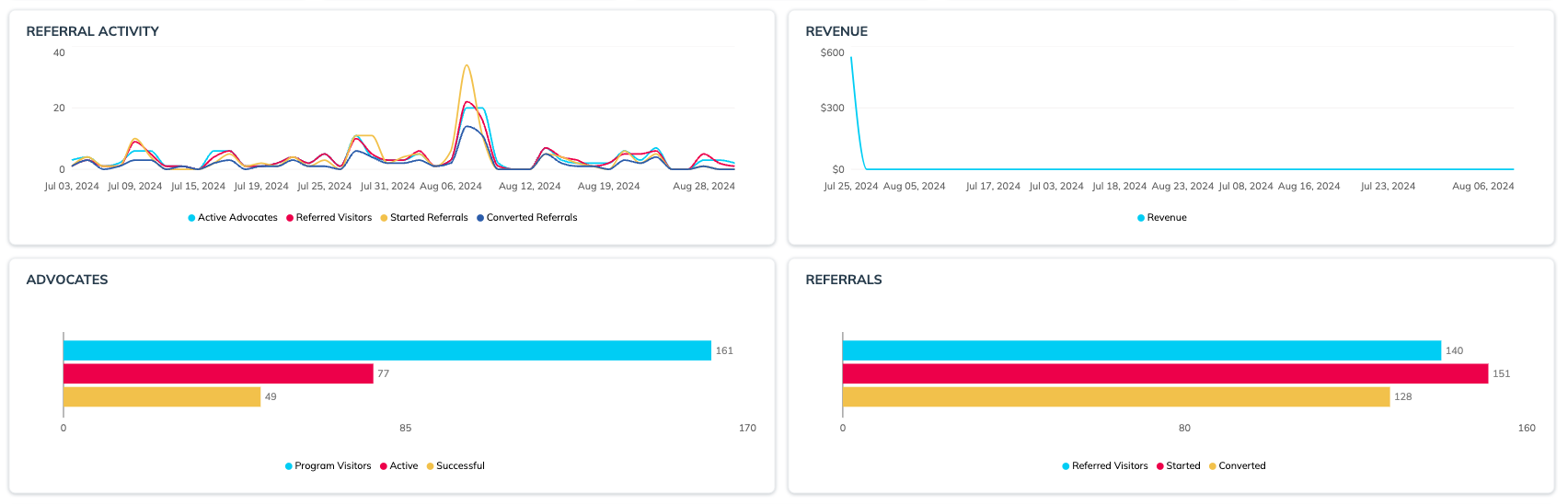
Task: Click the yellow Started Referrals peak in August
Action: point(467,66)
